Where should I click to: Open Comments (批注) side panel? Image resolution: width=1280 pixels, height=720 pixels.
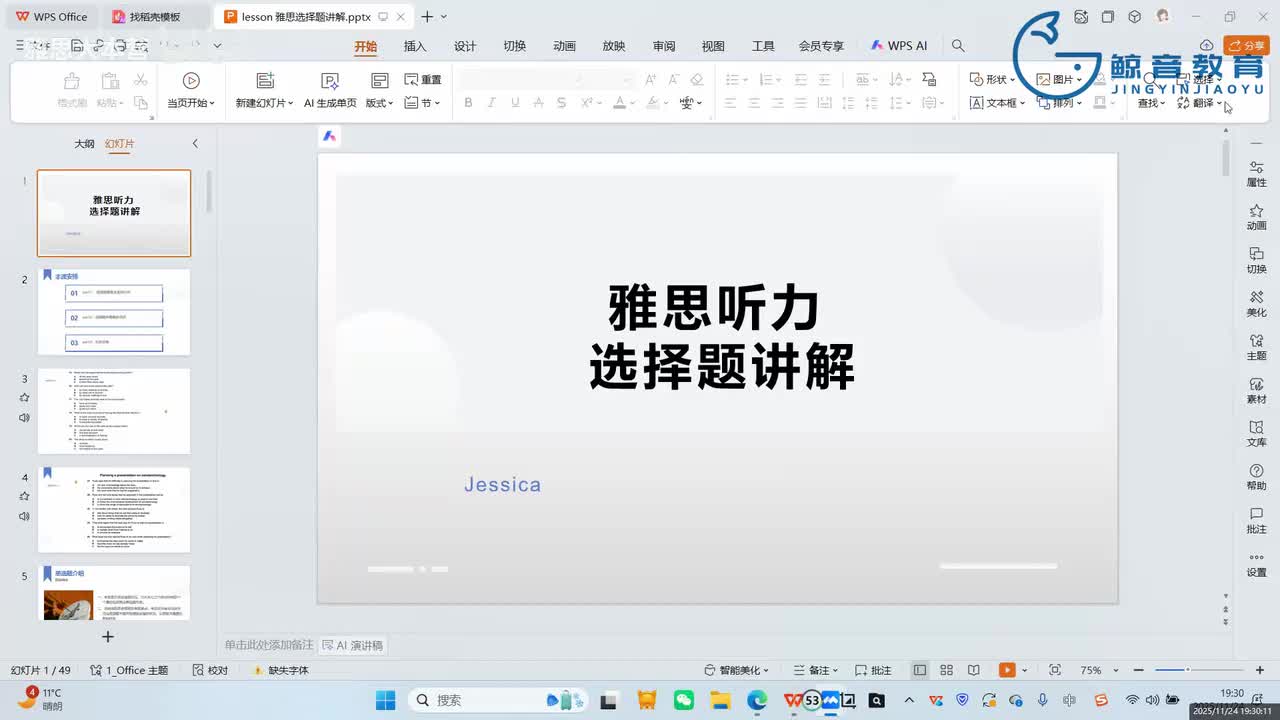(1256, 520)
